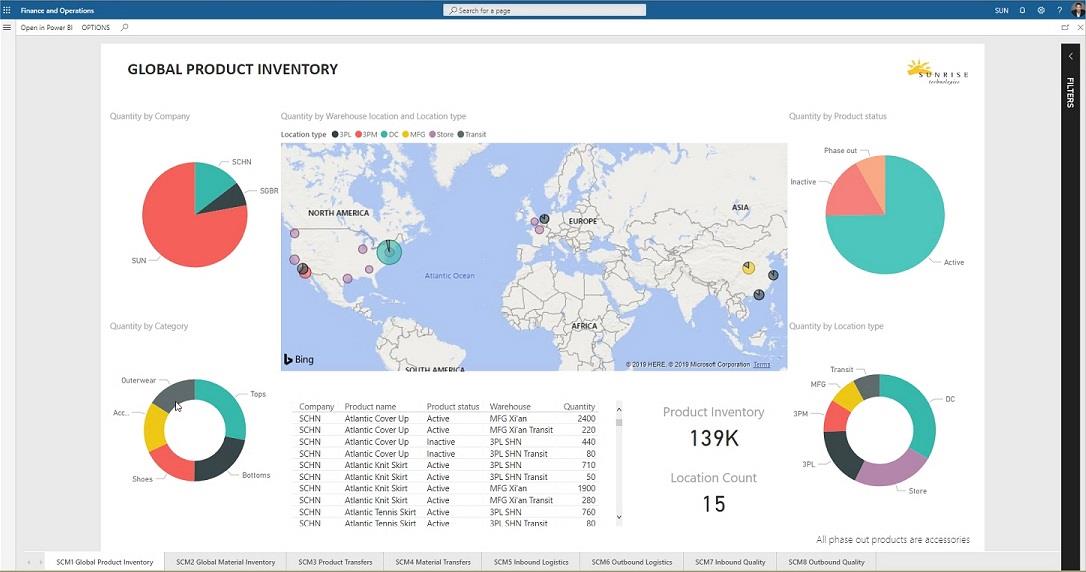Switch to SCM5 Inbound Logistics tab
The width and height of the screenshot is (1086, 572).
click(x=531, y=562)
